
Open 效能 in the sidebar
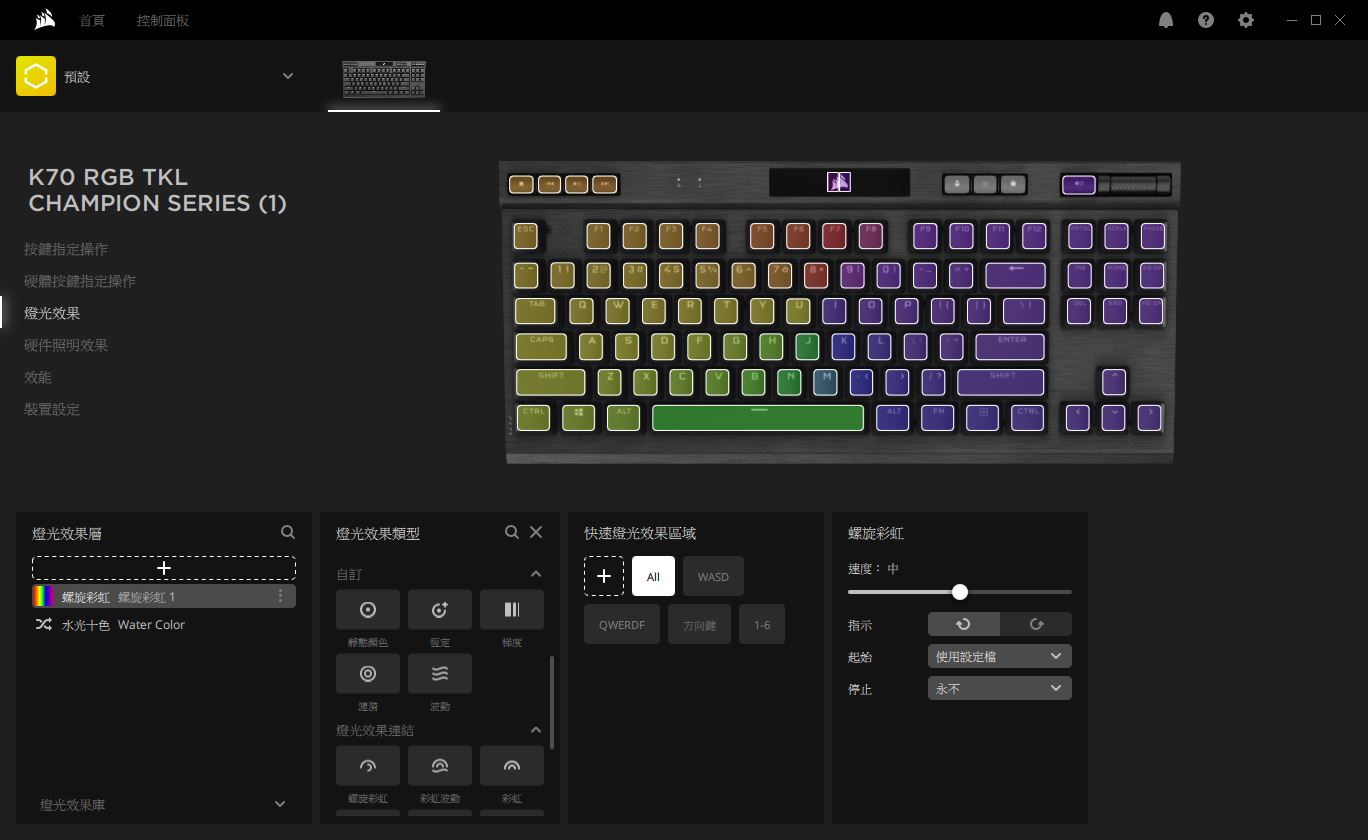tap(38, 377)
